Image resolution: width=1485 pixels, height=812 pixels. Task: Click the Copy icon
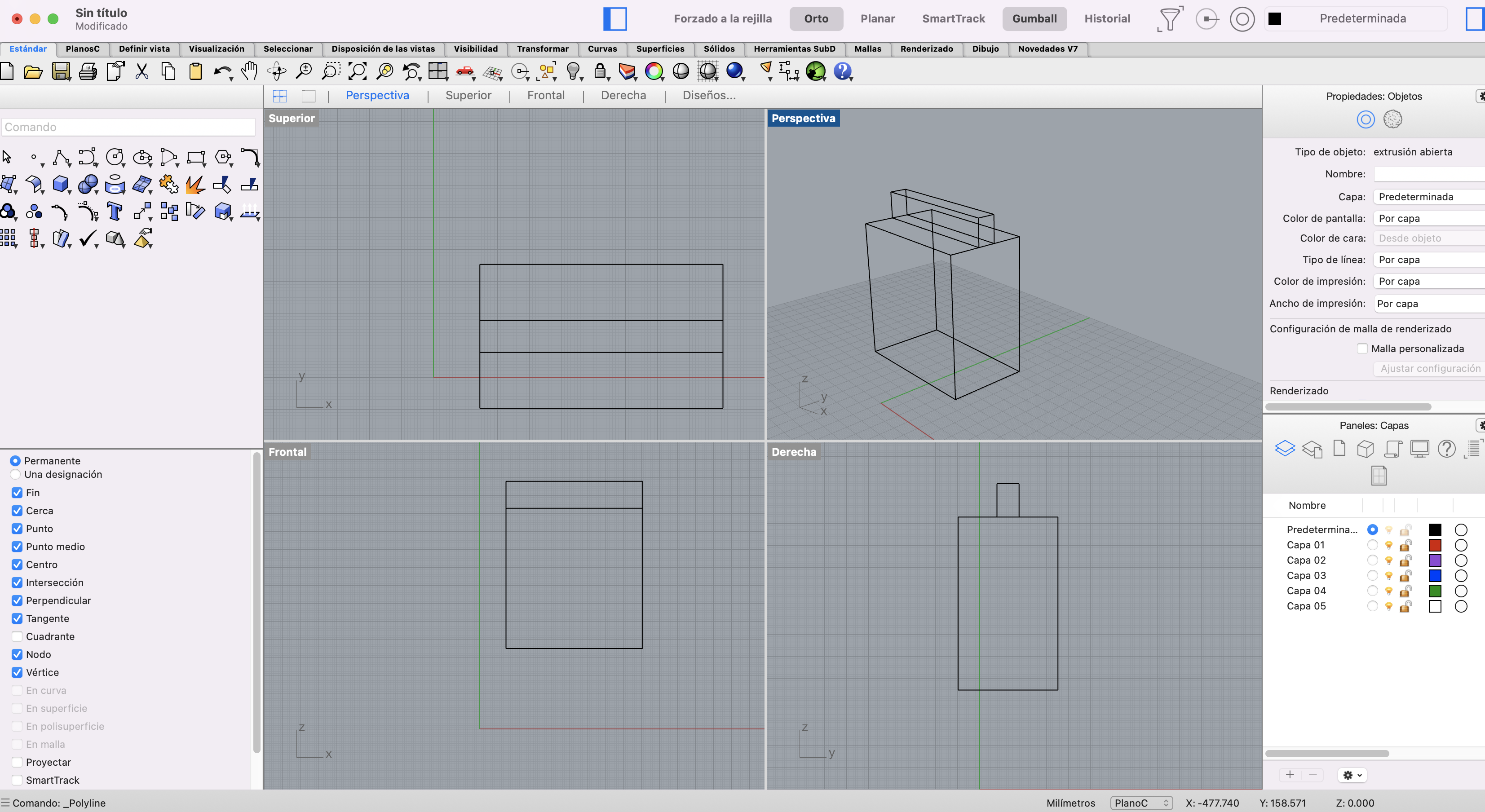[168, 71]
